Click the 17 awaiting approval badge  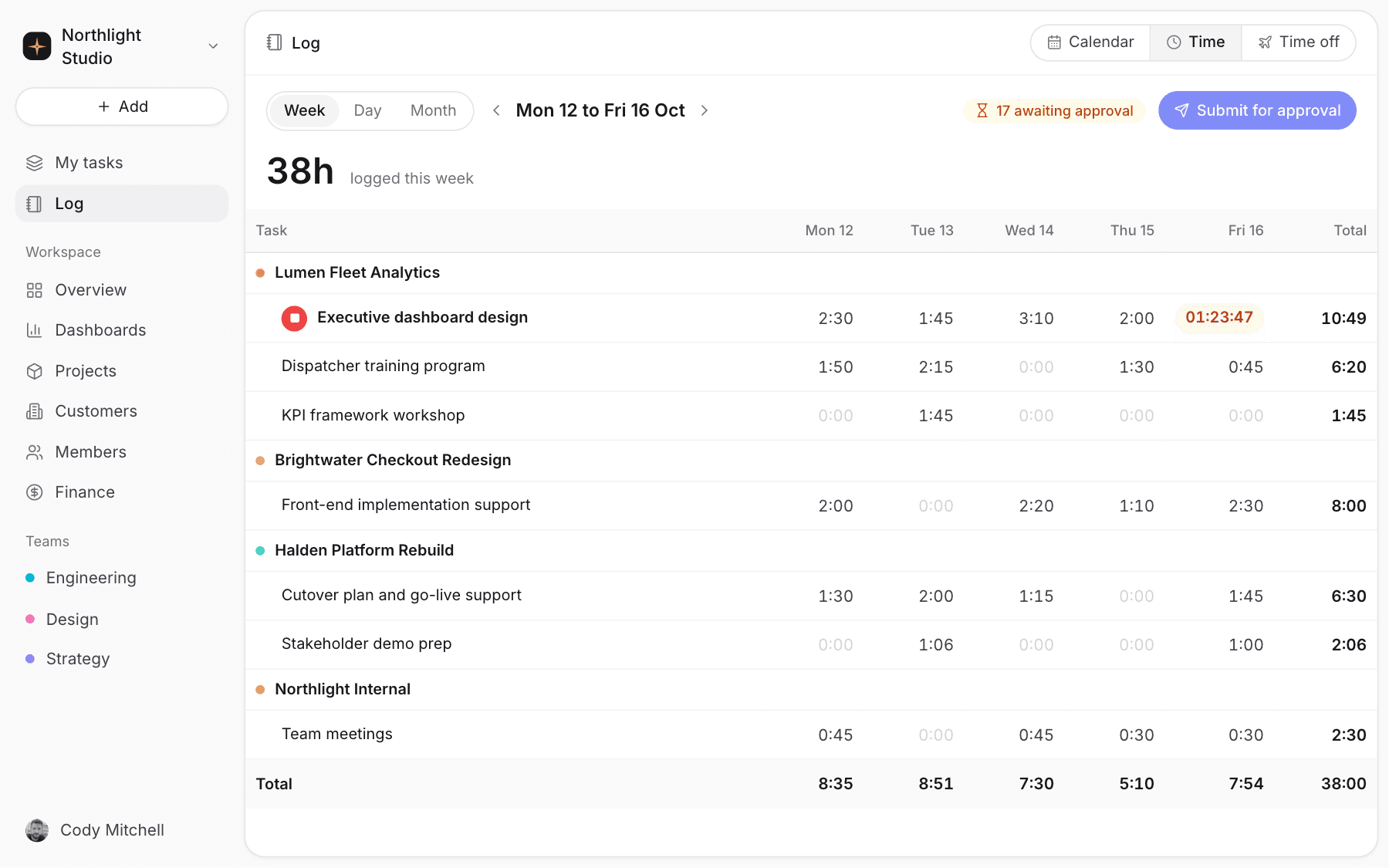(1054, 111)
